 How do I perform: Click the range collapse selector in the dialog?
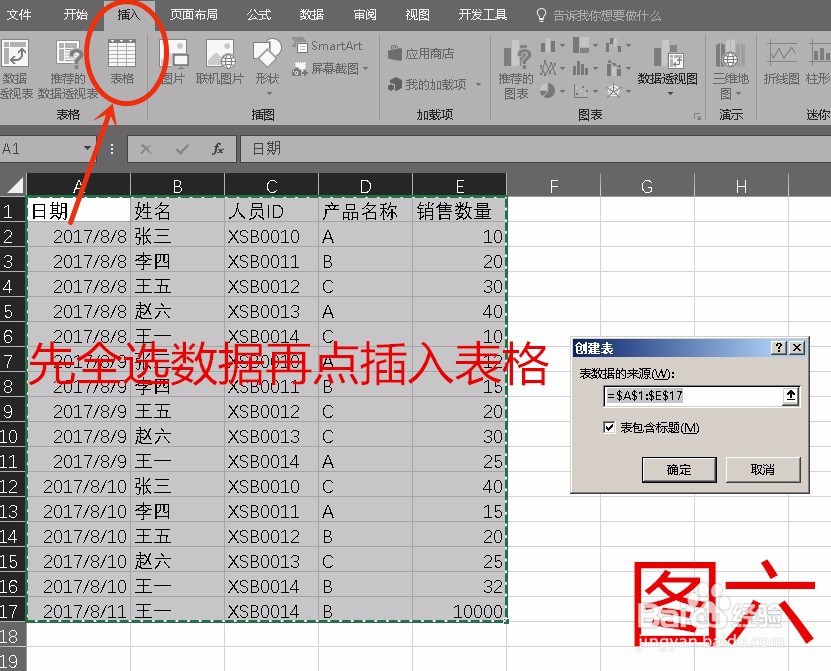(x=790, y=395)
